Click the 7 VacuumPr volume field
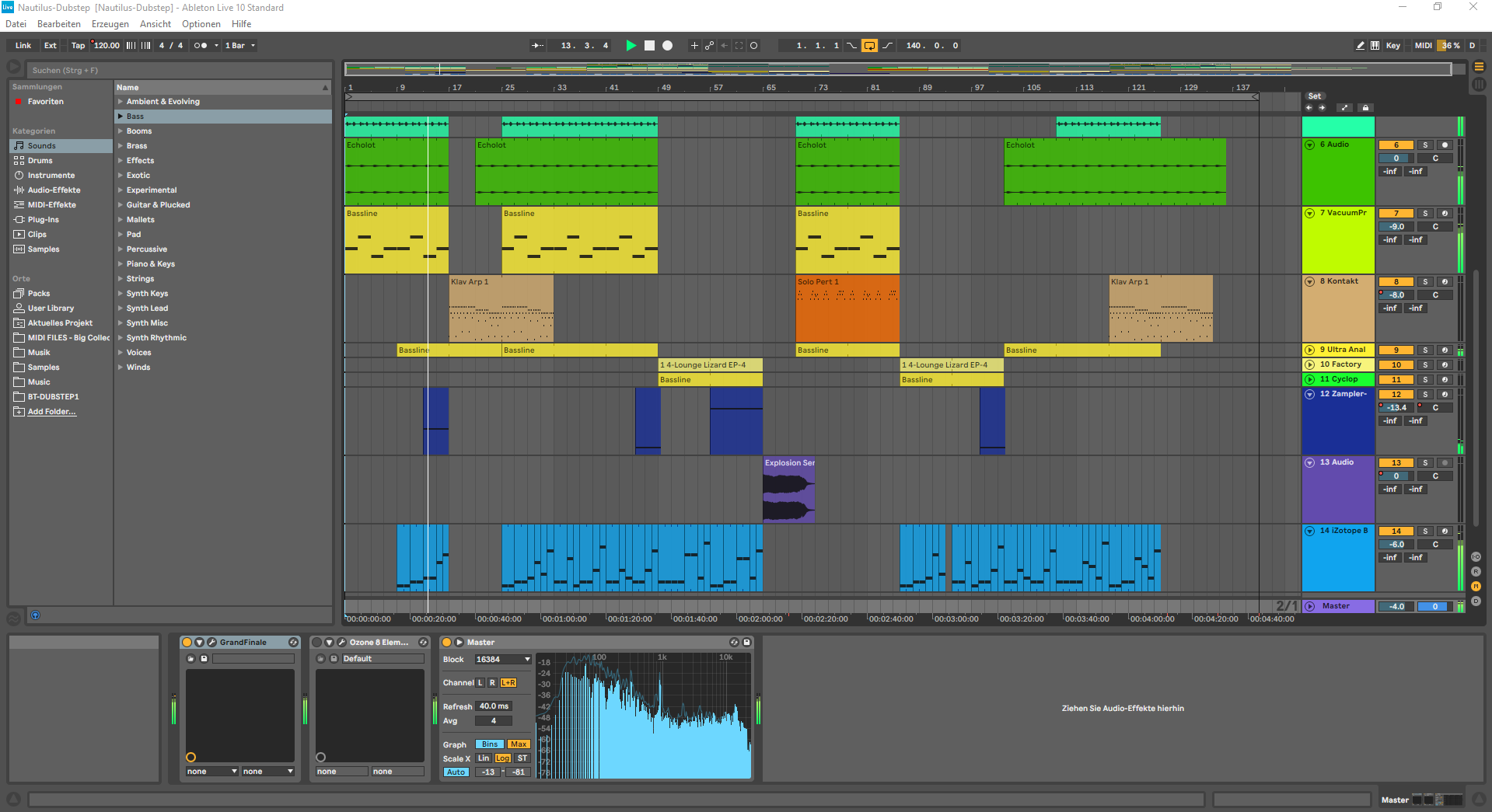1492x812 pixels. pos(1396,227)
